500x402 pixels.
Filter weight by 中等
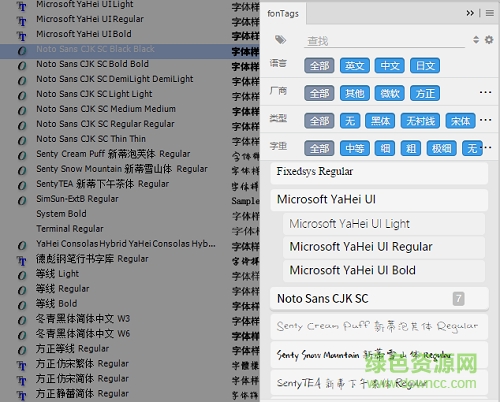tap(355, 148)
